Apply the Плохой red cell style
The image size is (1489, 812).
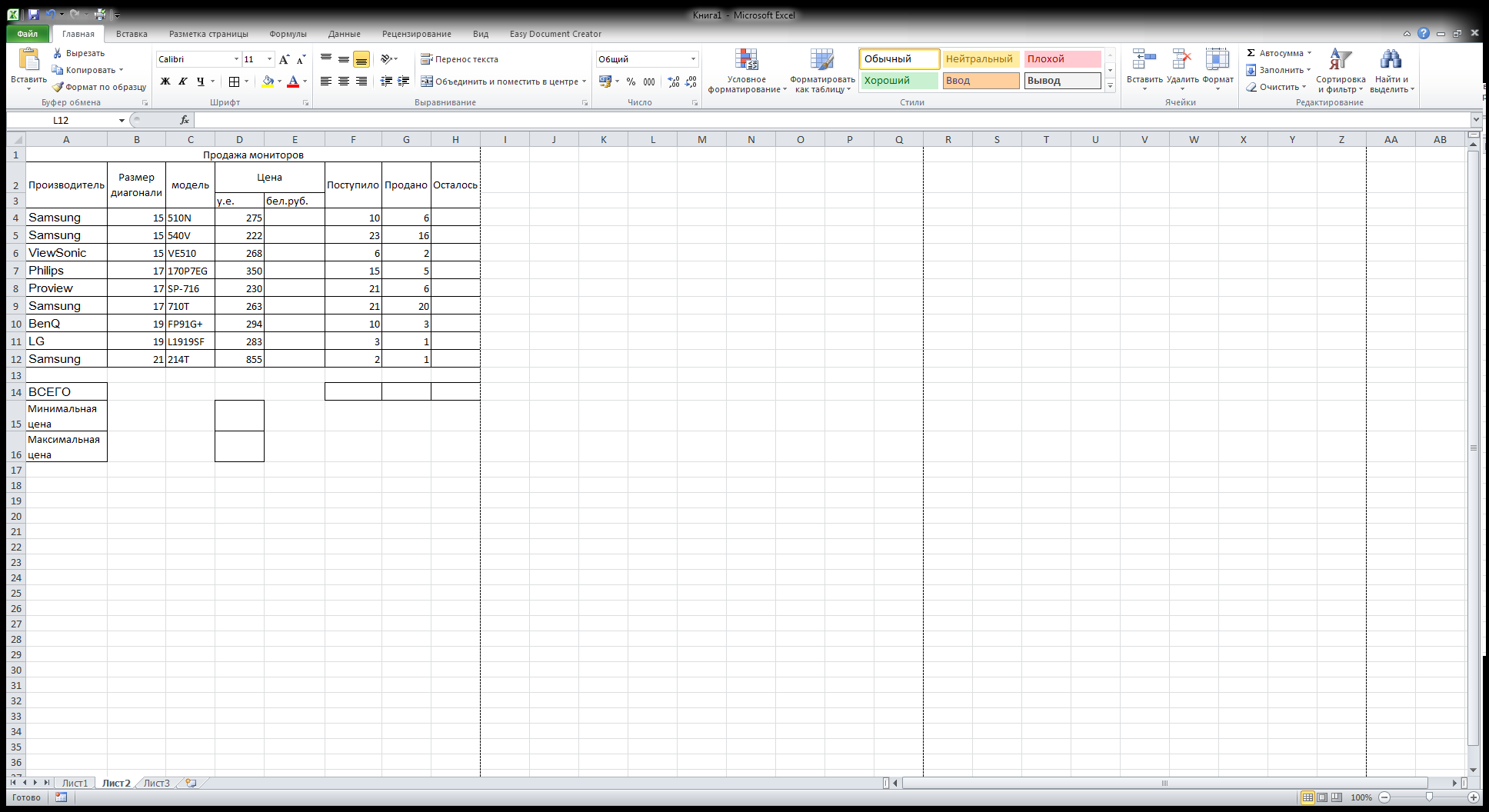[1062, 59]
